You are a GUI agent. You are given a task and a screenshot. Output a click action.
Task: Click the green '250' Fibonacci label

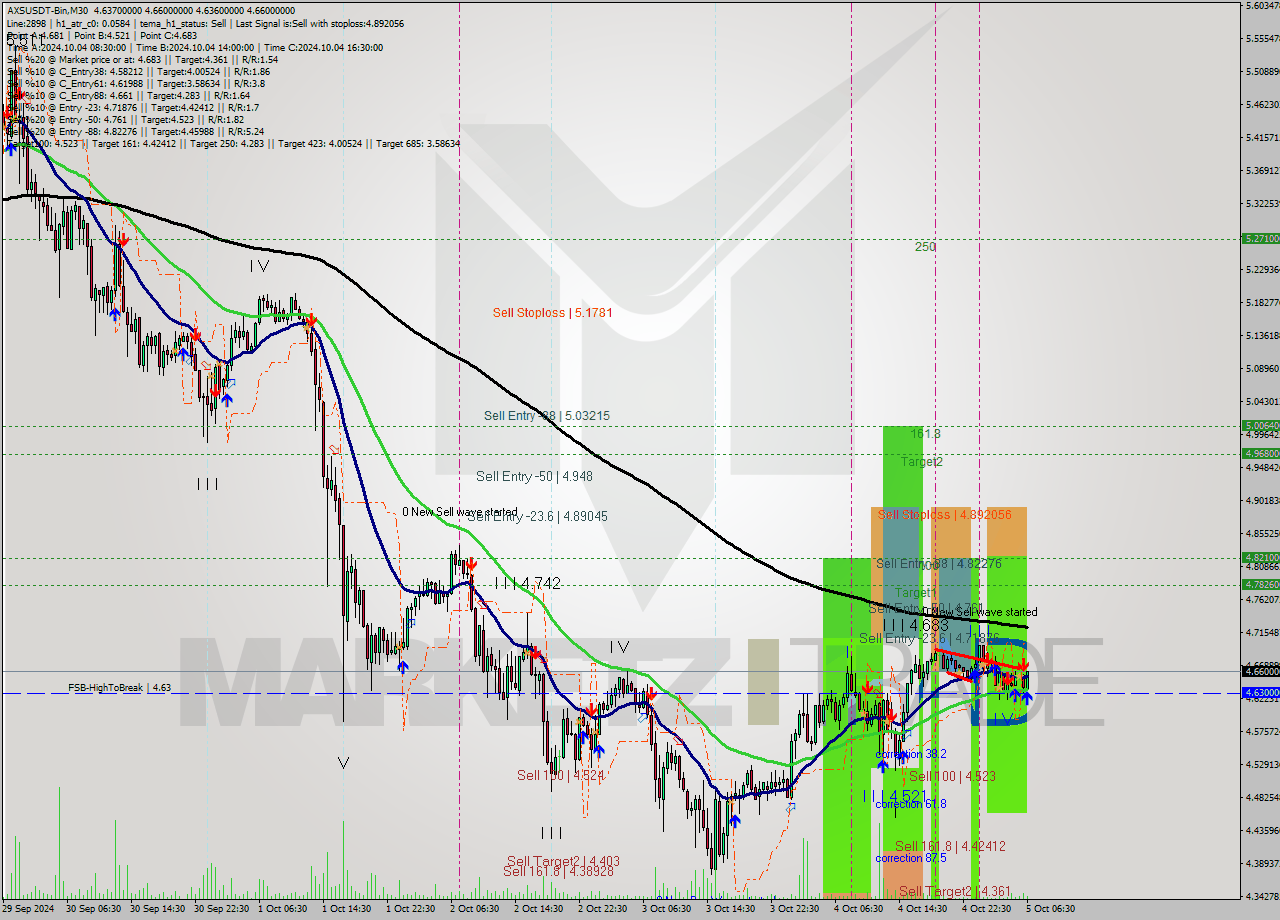925,247
